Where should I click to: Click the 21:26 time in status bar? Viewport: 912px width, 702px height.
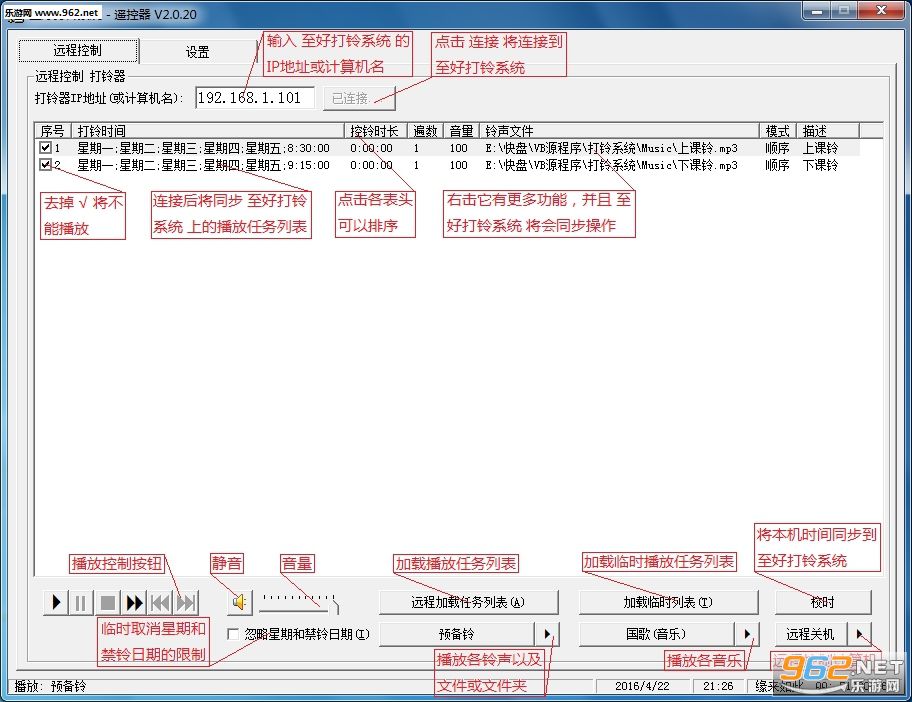(x=718, y=686)
